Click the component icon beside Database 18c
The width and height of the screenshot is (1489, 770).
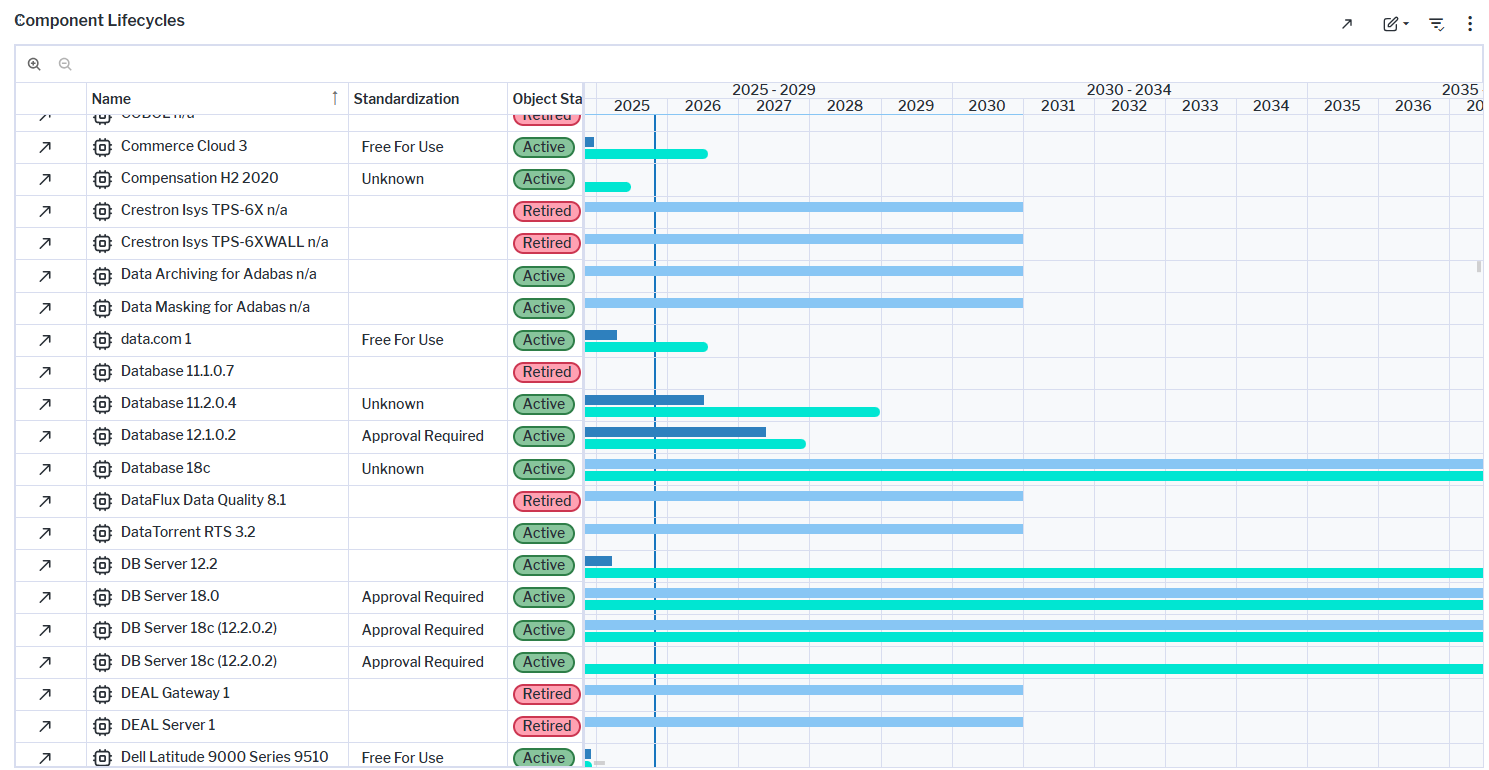coord(102,468)
